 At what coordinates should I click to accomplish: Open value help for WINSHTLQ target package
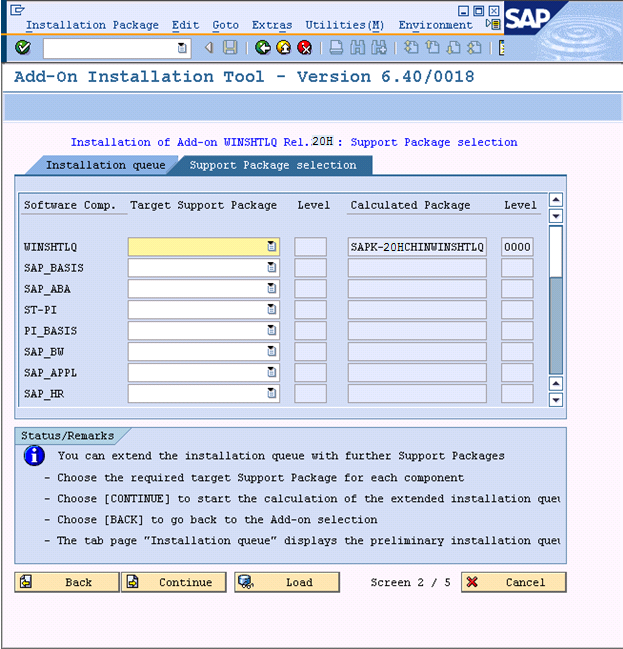[272, 247]
